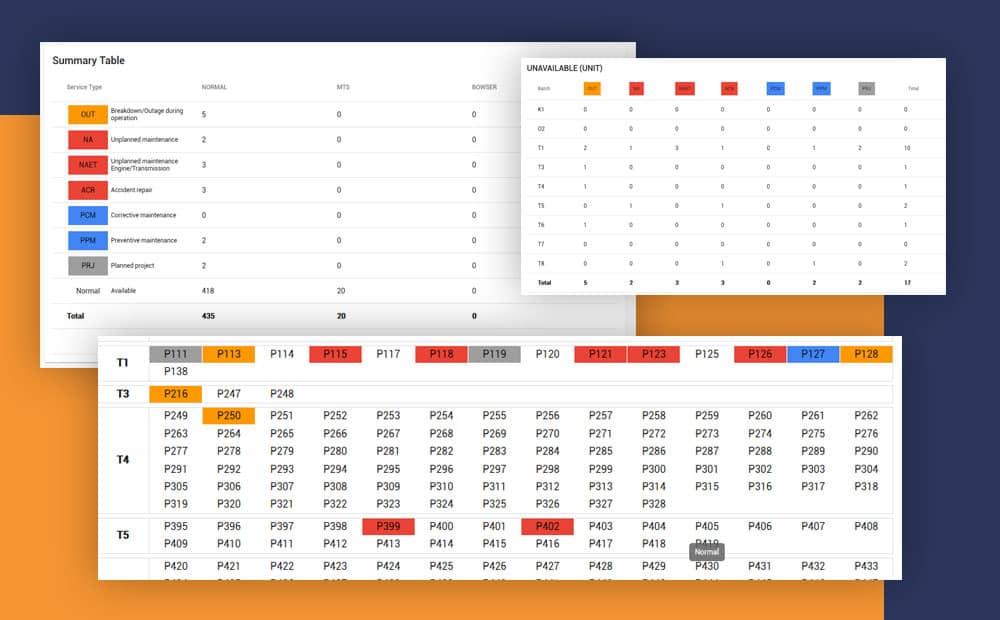This screenshot has width=1000, height=620.
Task: Select gray unit P119 in T1 batch
Action: [494, 354]
